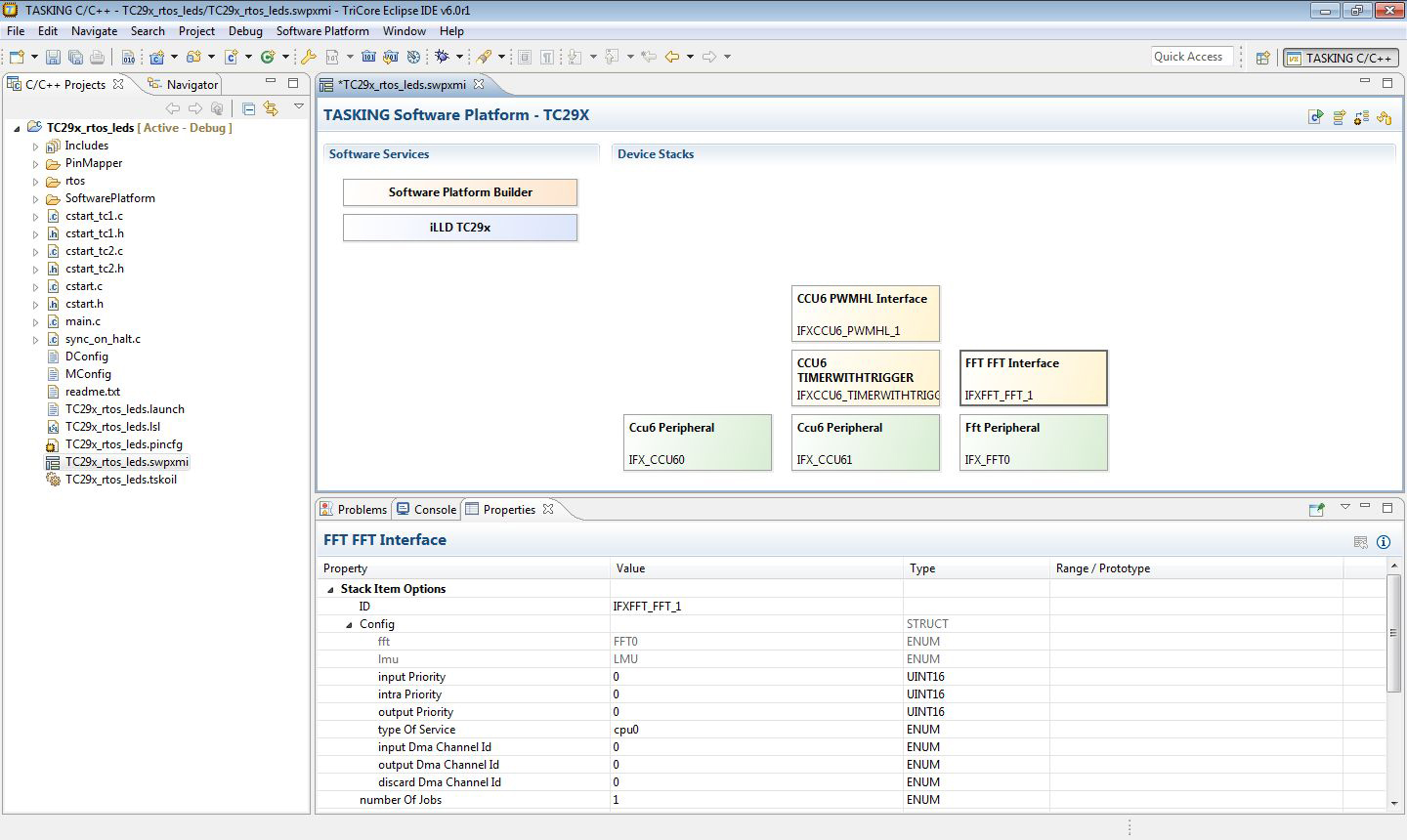
Task: Collapse the Config property group
Action: (x=349, y=625)
